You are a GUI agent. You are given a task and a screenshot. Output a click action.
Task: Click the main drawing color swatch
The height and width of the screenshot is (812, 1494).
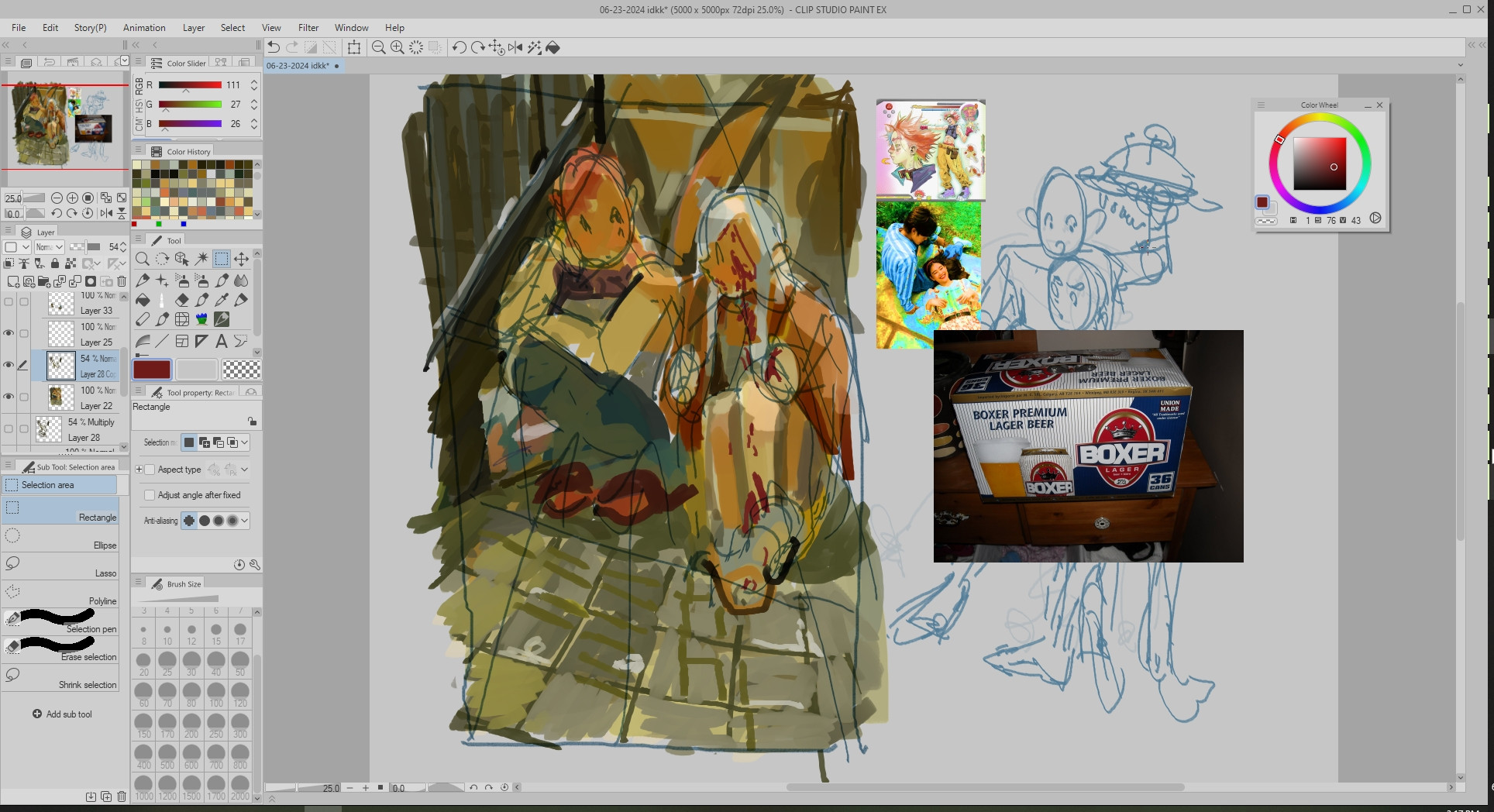[x=152, y=370]
